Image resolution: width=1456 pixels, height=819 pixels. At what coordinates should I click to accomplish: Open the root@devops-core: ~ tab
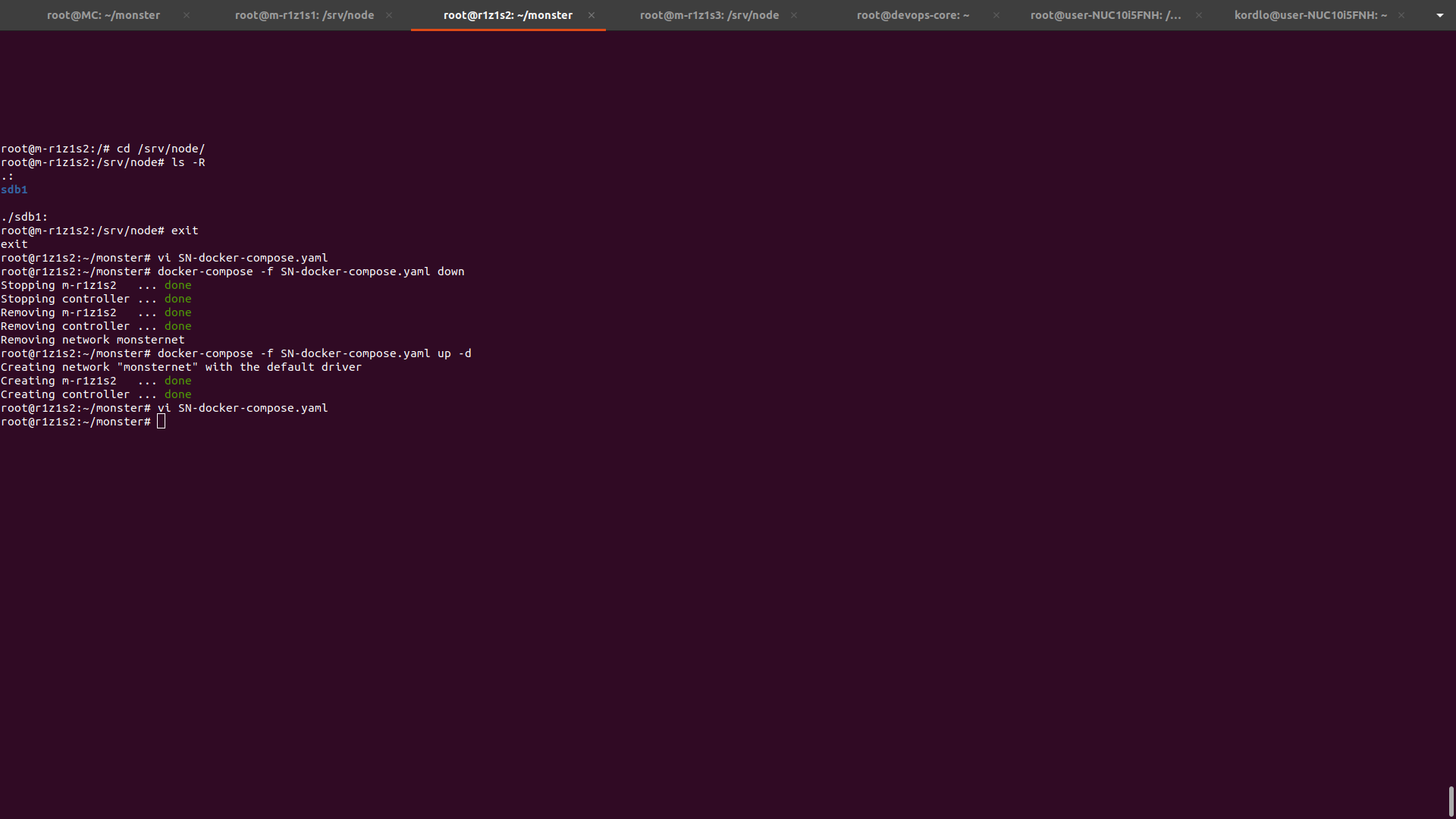coord(912,15)
